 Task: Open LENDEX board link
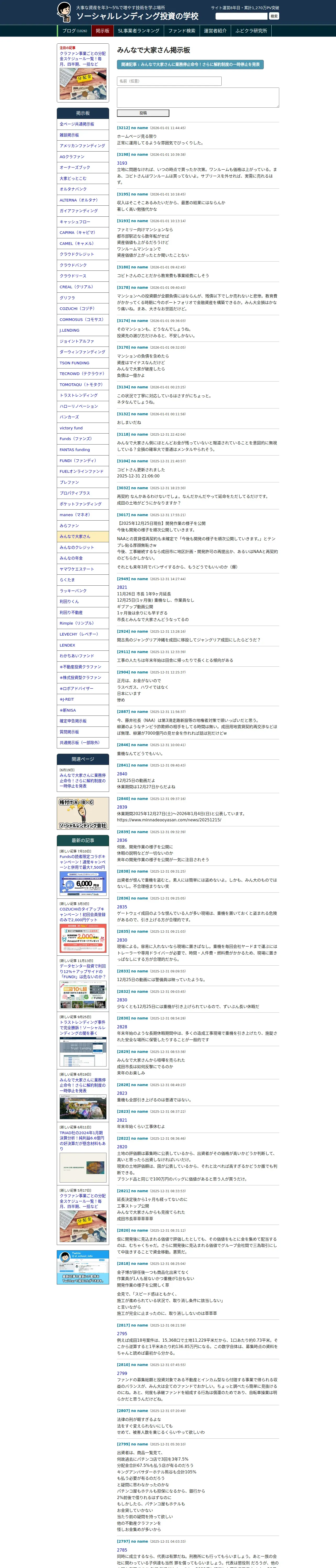point(83,645)
